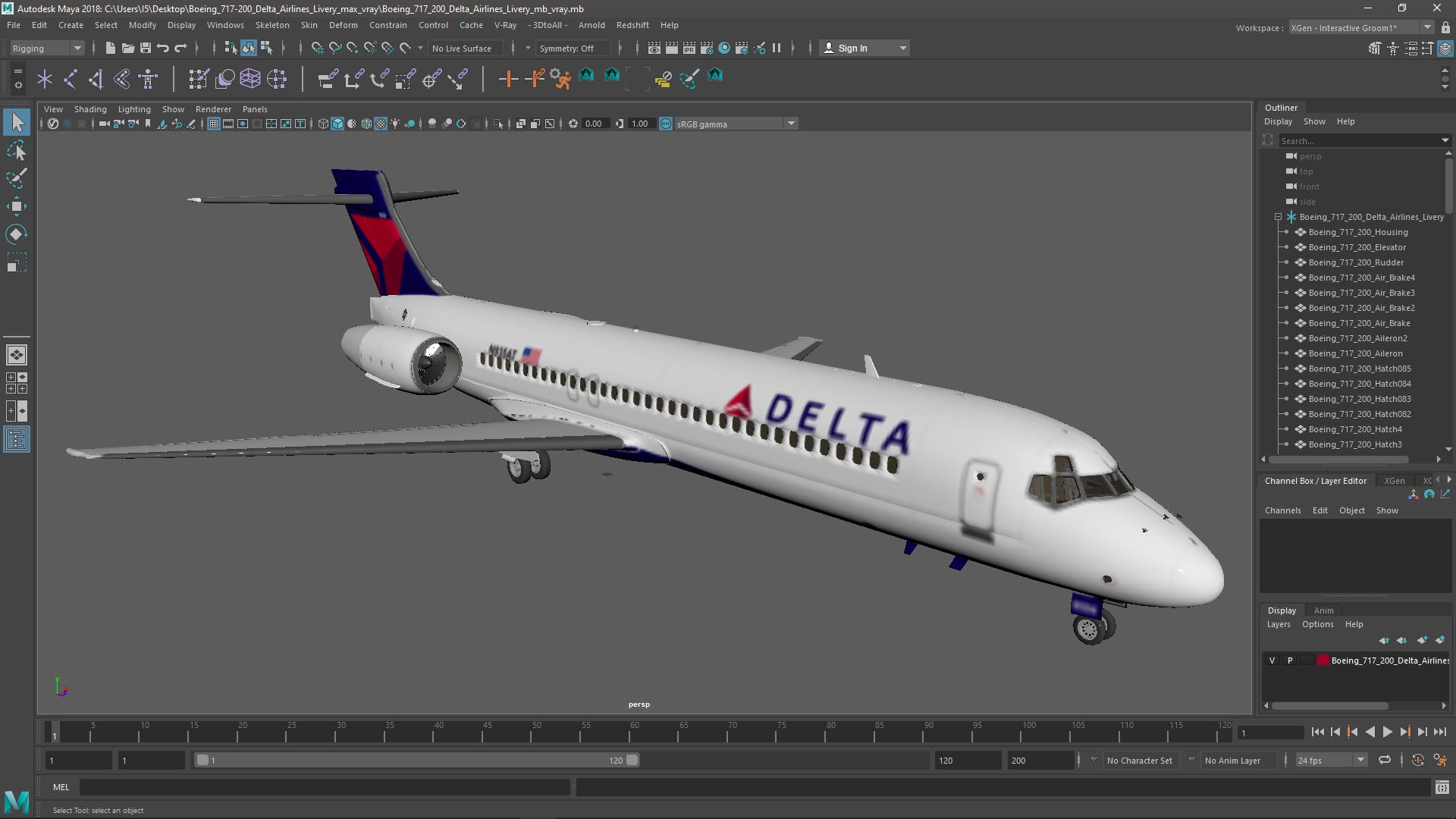Open a scene file icon

coord(128,48)
